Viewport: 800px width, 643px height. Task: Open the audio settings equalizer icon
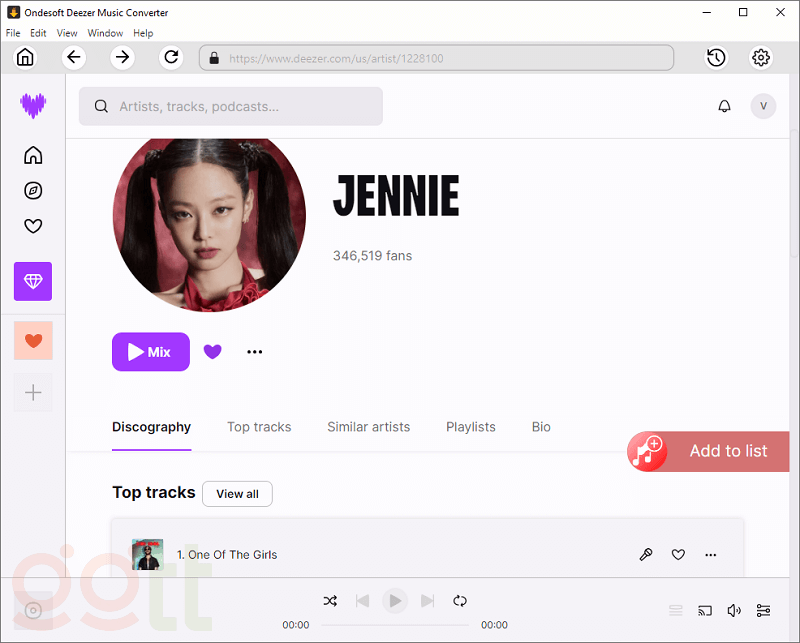coord(763,610)
